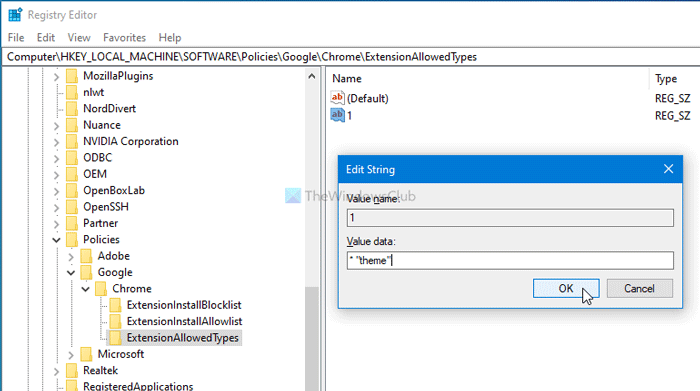Select the Policies folder icon

click(x=72, y=240)
